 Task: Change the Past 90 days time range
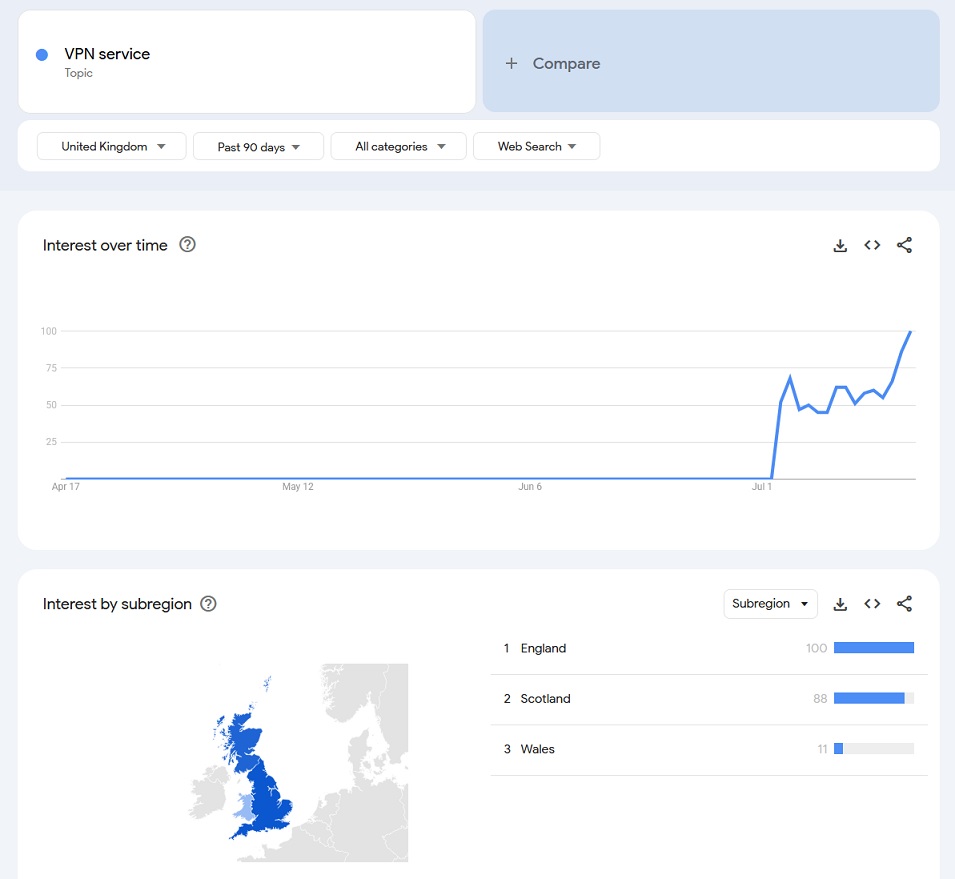pos(258,147)
